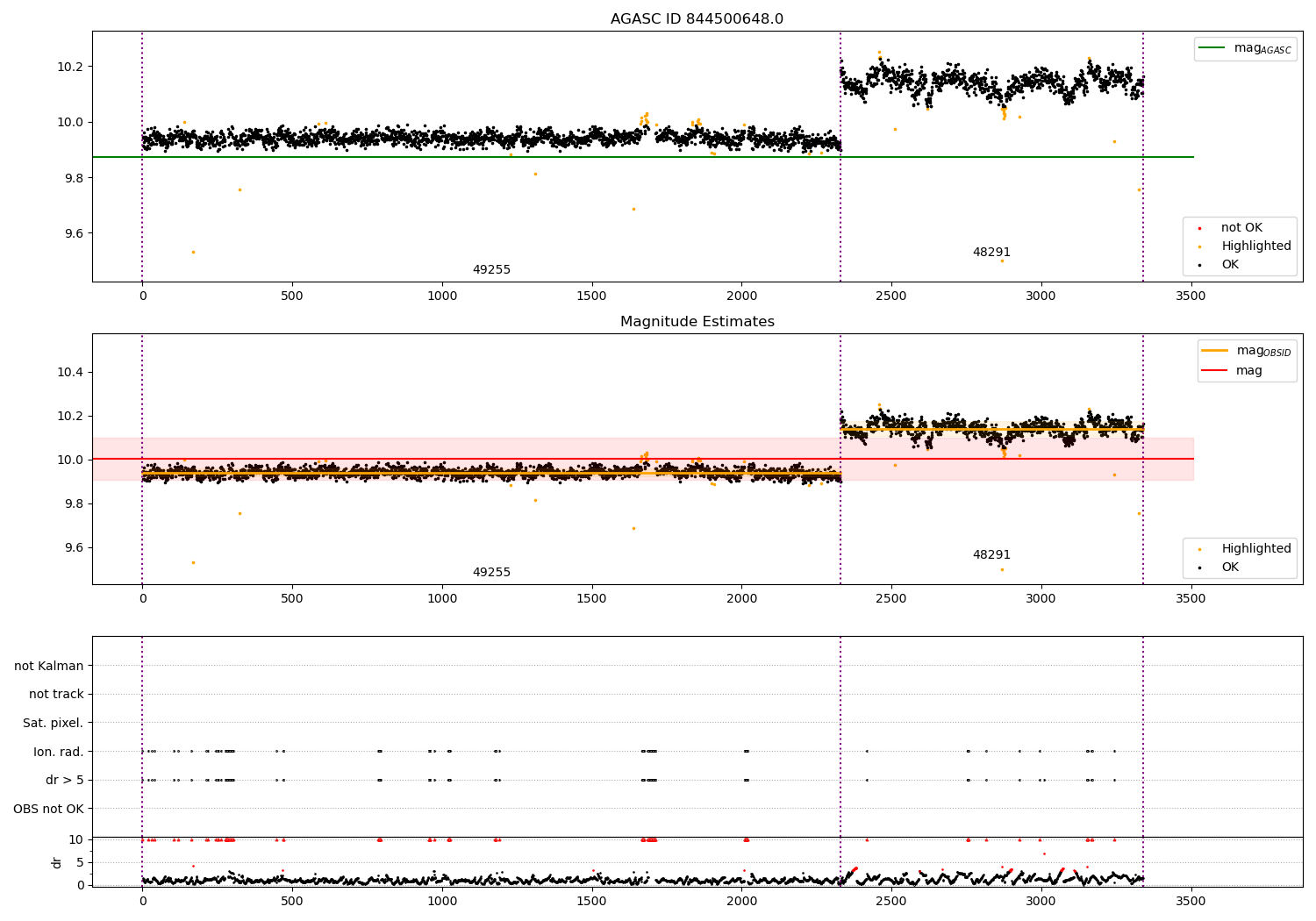Image resolution: width=1316 pixels, height=921 pixels.
Task: Click the observation label 48291 in the Magnitude Estimates plot
Action: pyautogui.click(x=991, y=555)
